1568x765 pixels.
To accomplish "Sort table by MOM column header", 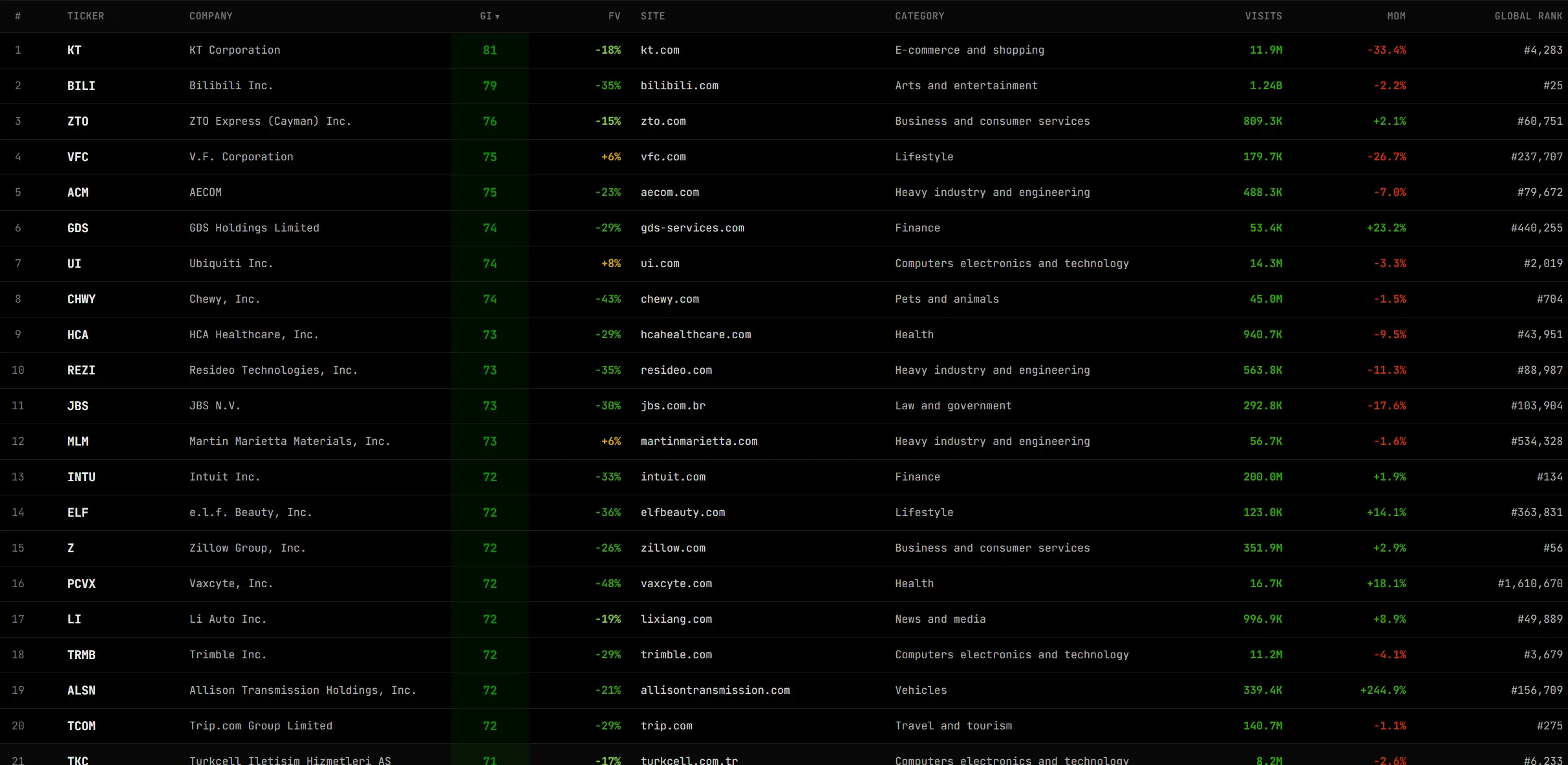I will [1396, 16].
